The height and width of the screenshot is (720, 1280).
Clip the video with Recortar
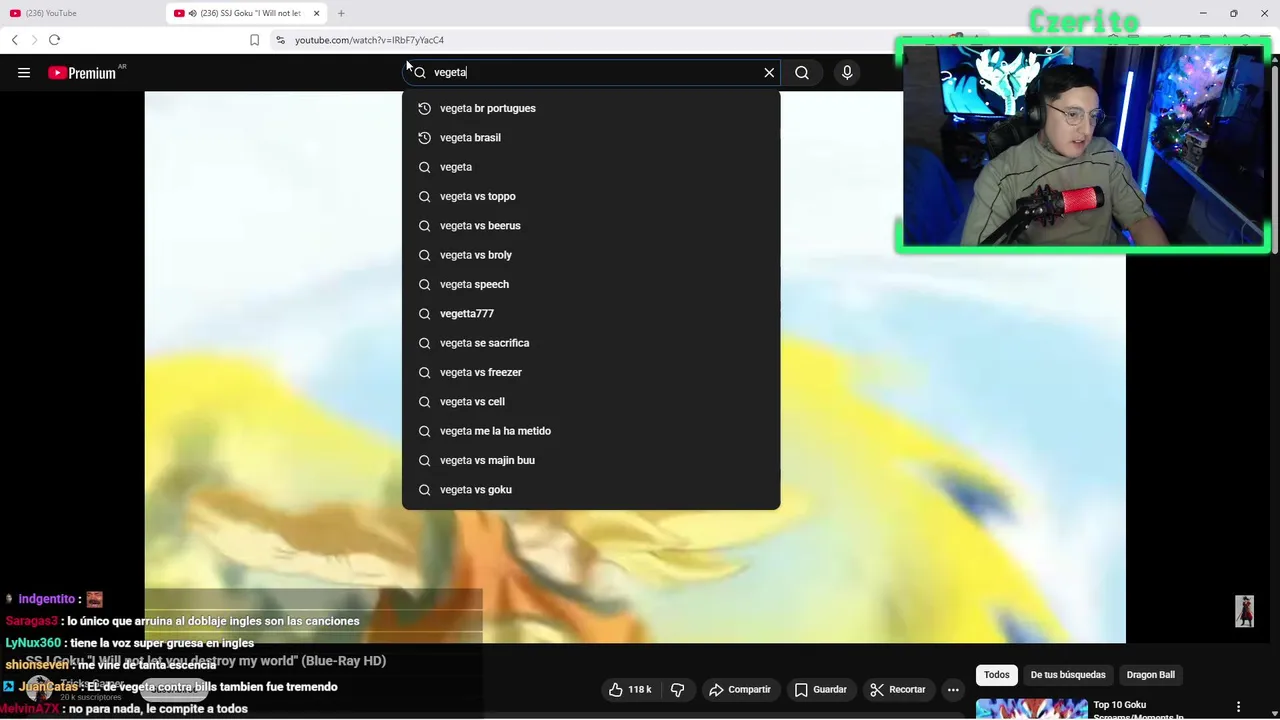[898, 689]
